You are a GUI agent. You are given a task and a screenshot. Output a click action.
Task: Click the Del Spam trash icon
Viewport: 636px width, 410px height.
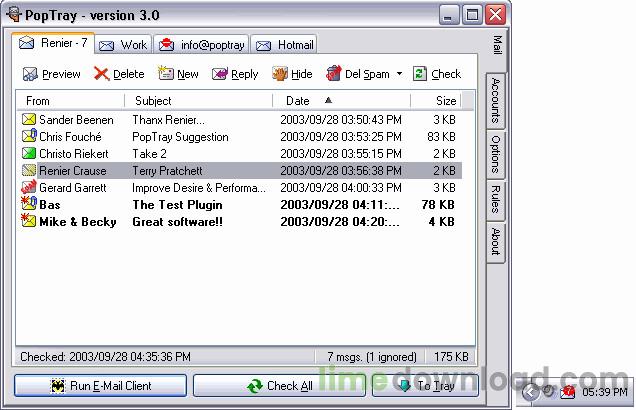point(333,73)
